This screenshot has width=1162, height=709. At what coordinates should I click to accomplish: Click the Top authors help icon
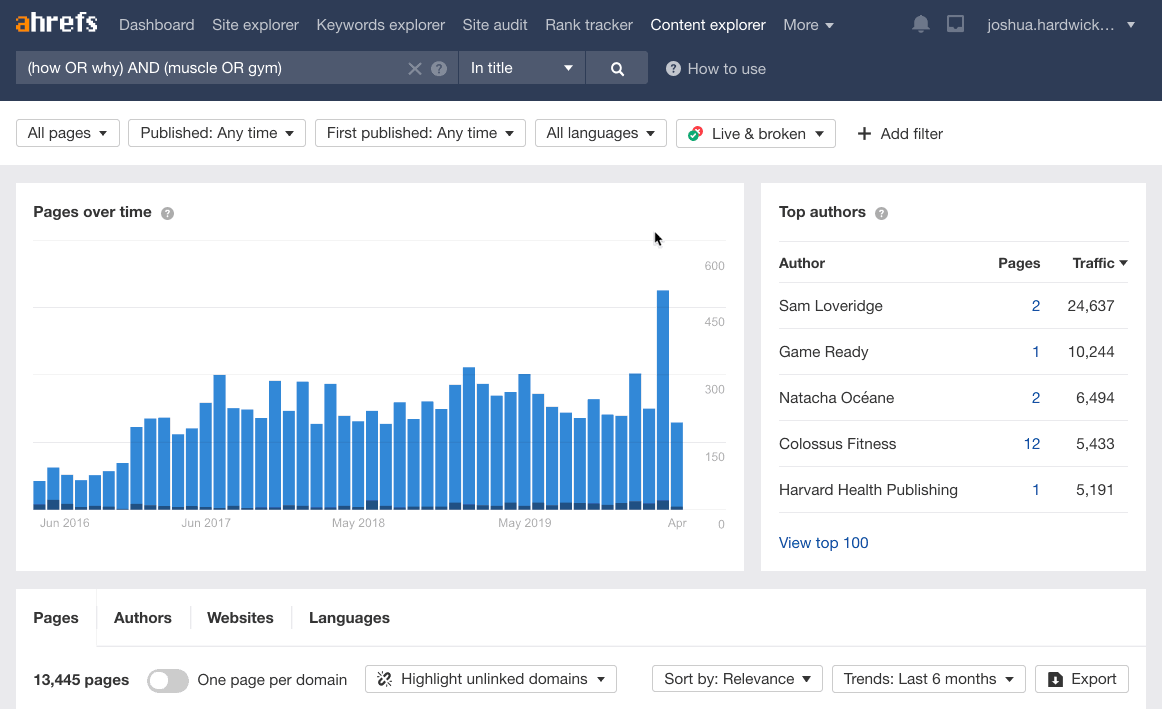pyautogui.click(x=881, y=212)
